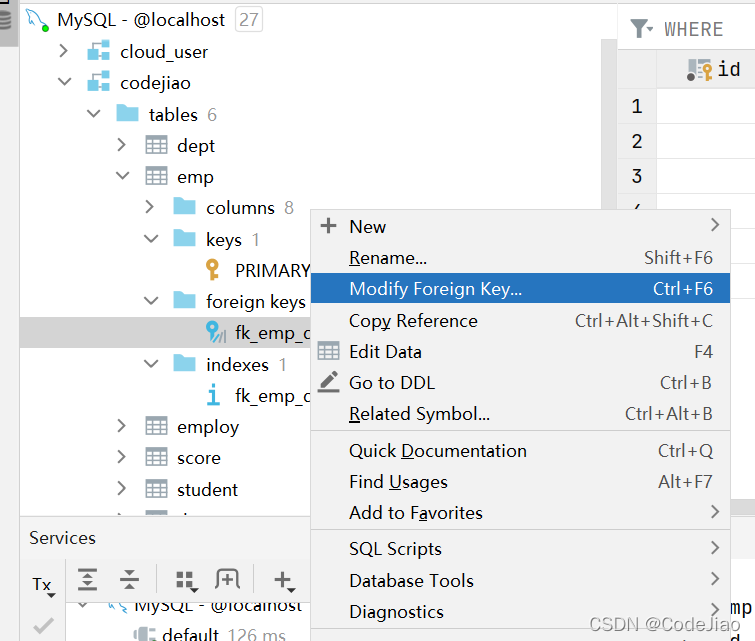Open the New submenu
The image size is (755, 641).
click(x=520, y=226)
